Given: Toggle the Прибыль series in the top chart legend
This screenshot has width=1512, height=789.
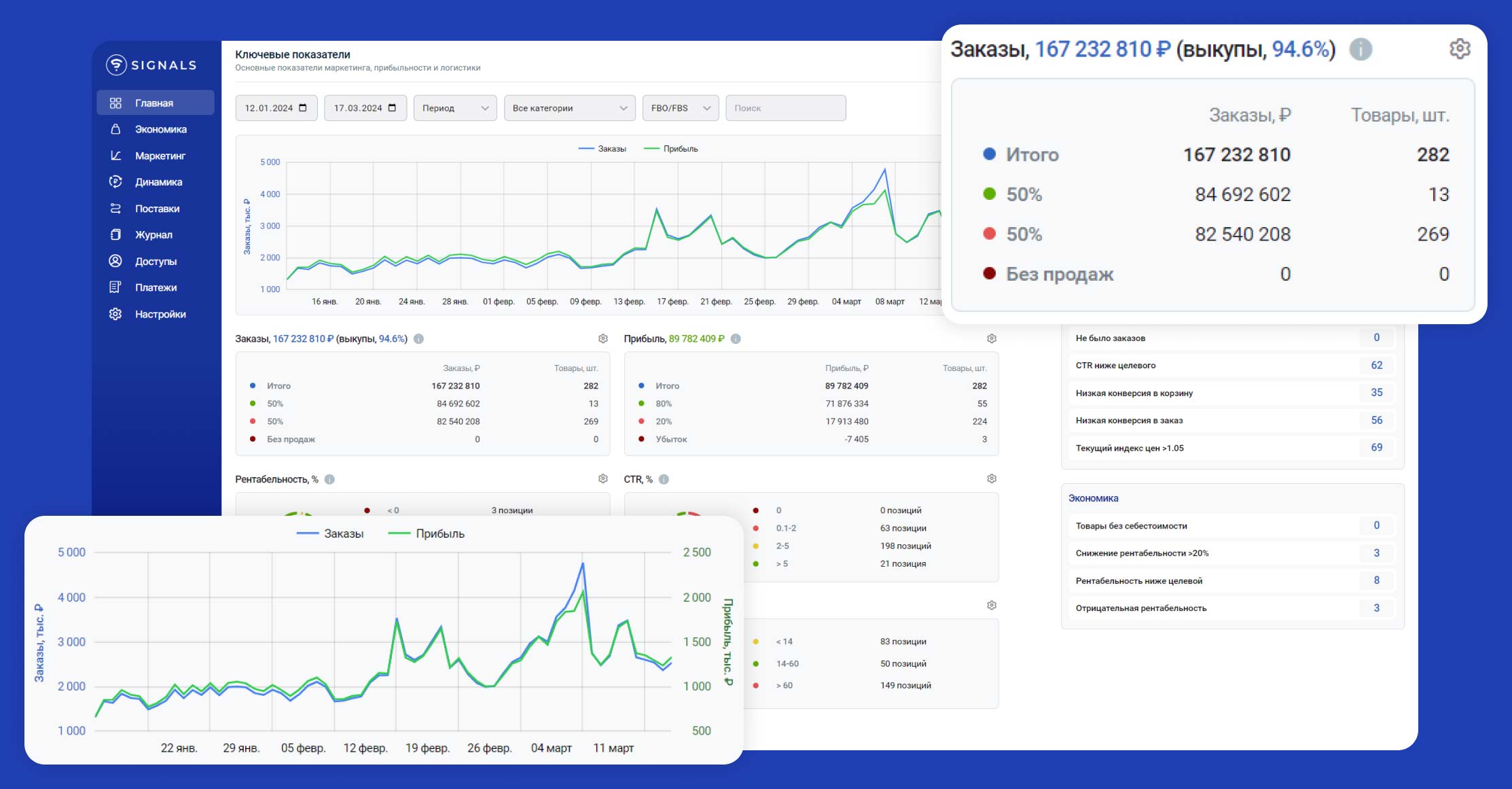Looking at the screenshot, I should click(x=671, y=149).
